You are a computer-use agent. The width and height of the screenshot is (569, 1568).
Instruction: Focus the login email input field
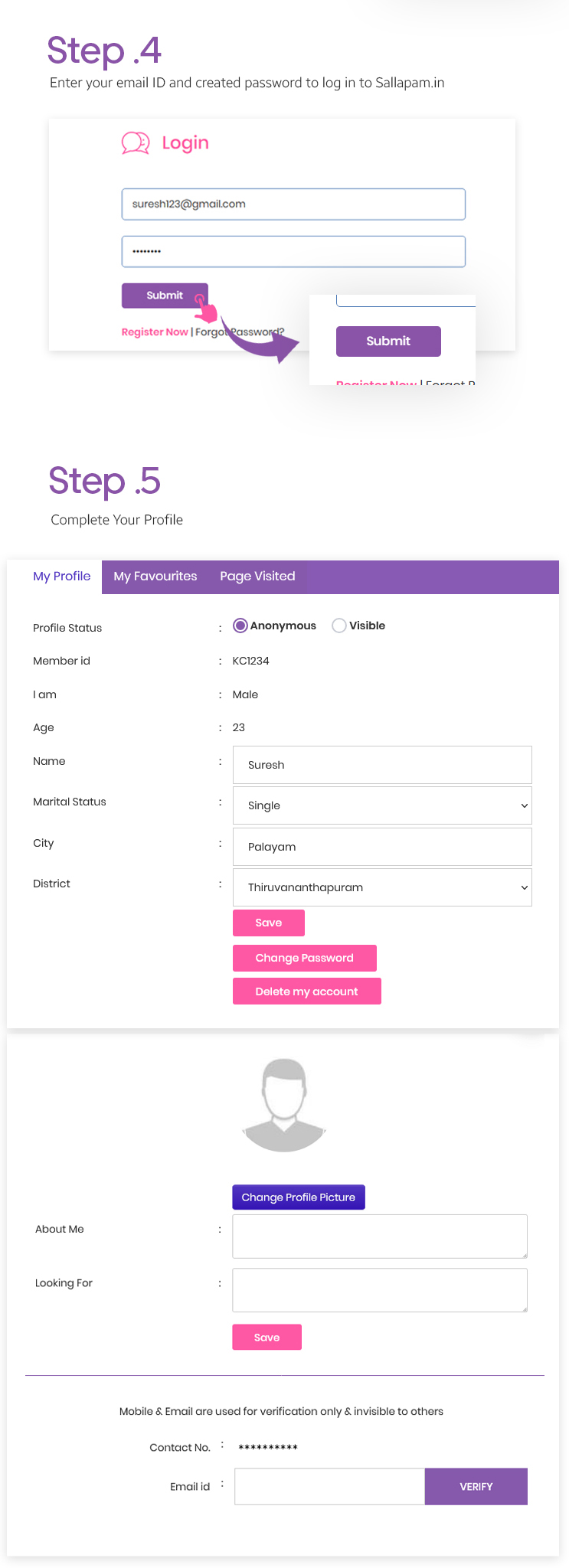pyautogui.click(x=293, y=204)
